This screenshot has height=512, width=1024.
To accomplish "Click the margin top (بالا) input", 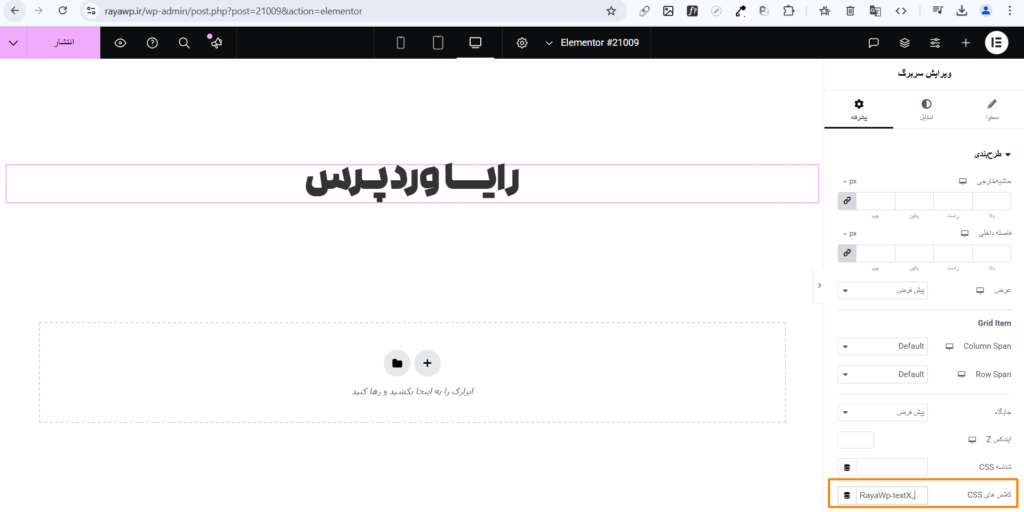I will pyautogui.click(x=992, y=201).
